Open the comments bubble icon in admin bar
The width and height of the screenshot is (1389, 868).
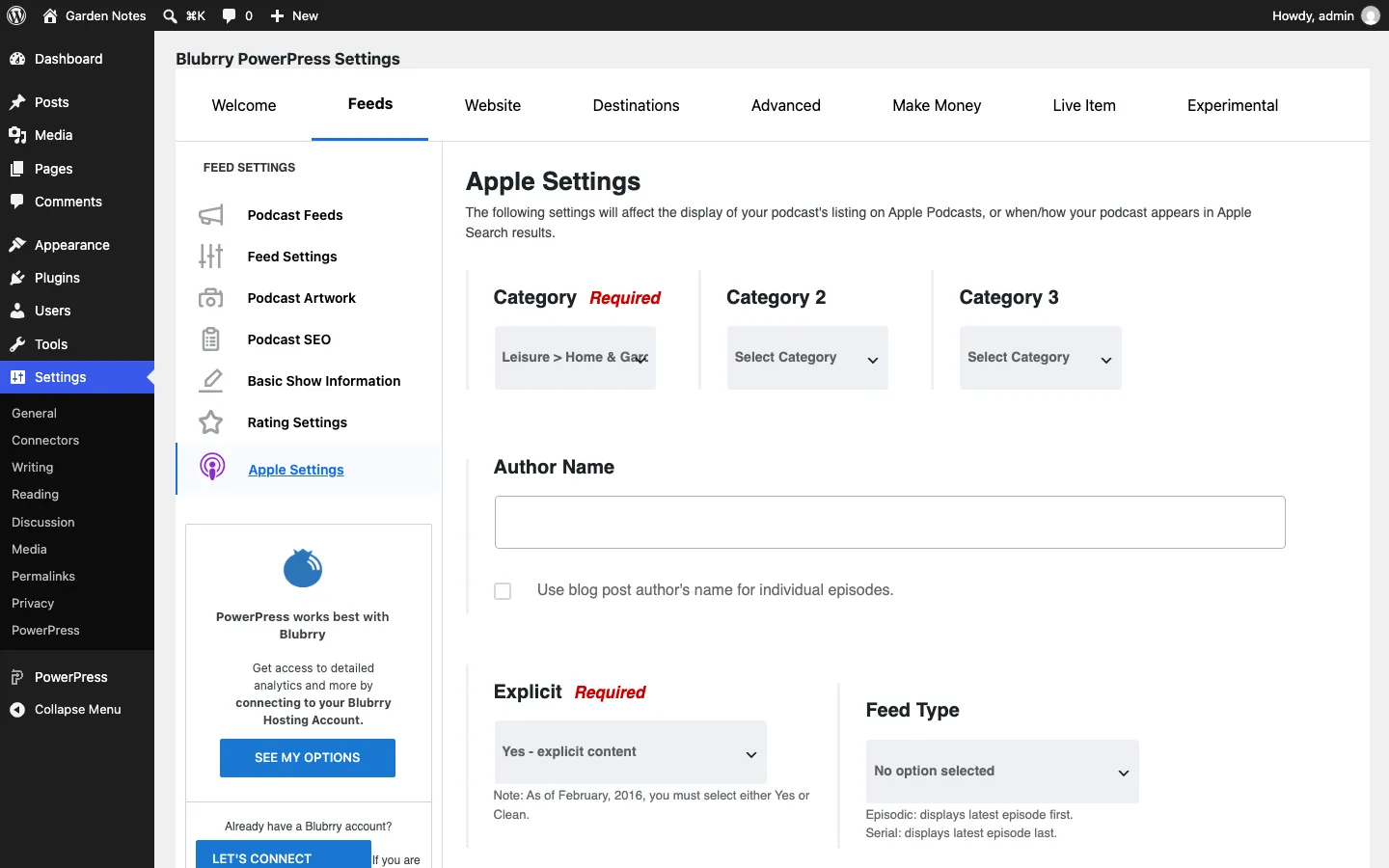click(x=230, y=15)
